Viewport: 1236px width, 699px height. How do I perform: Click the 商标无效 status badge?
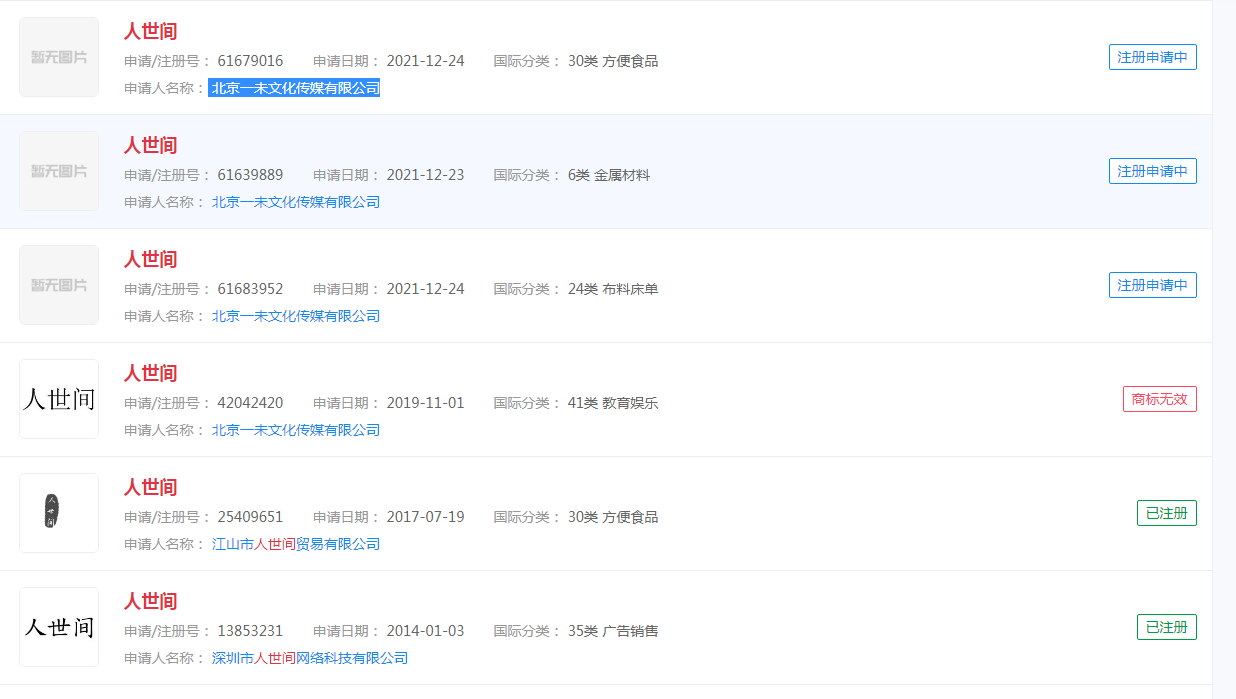pyautogui.click(x=1160, y=399)
